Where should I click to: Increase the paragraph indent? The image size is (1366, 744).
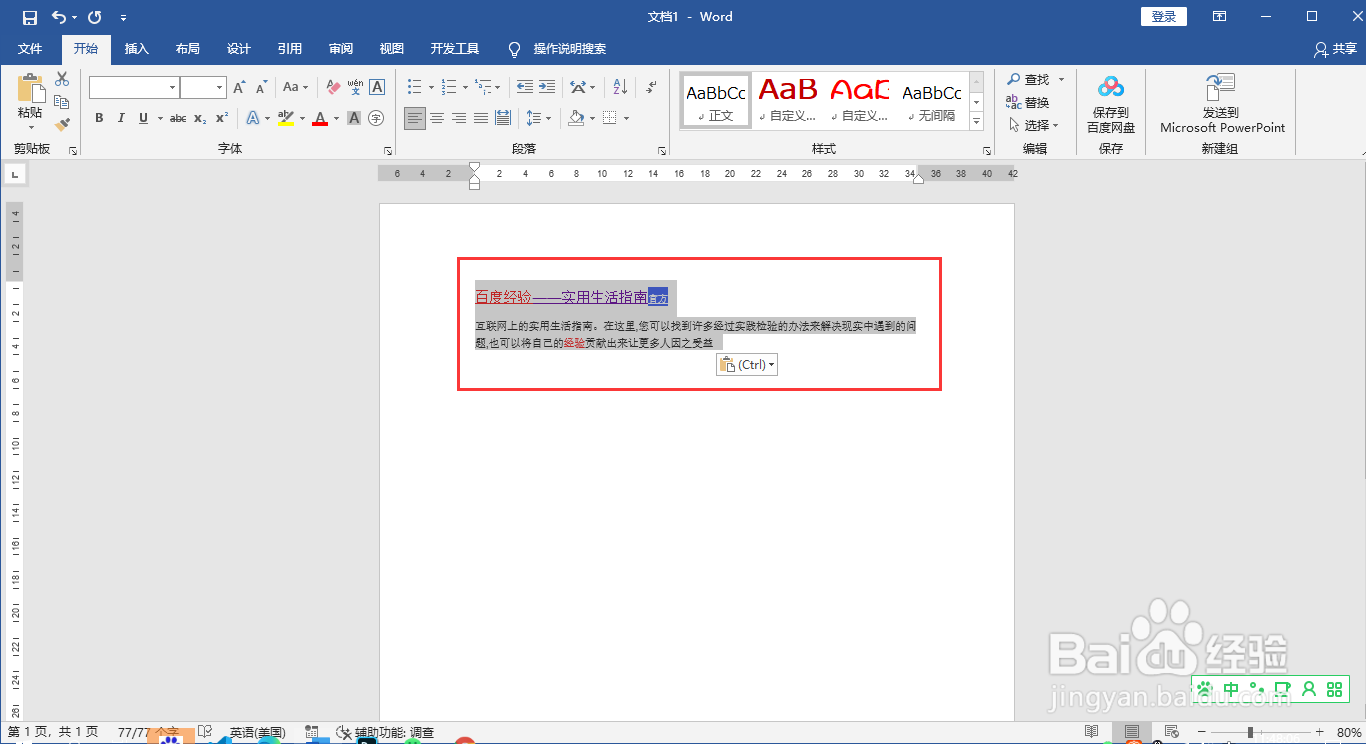pyautogui.click(x=546, y=87)
